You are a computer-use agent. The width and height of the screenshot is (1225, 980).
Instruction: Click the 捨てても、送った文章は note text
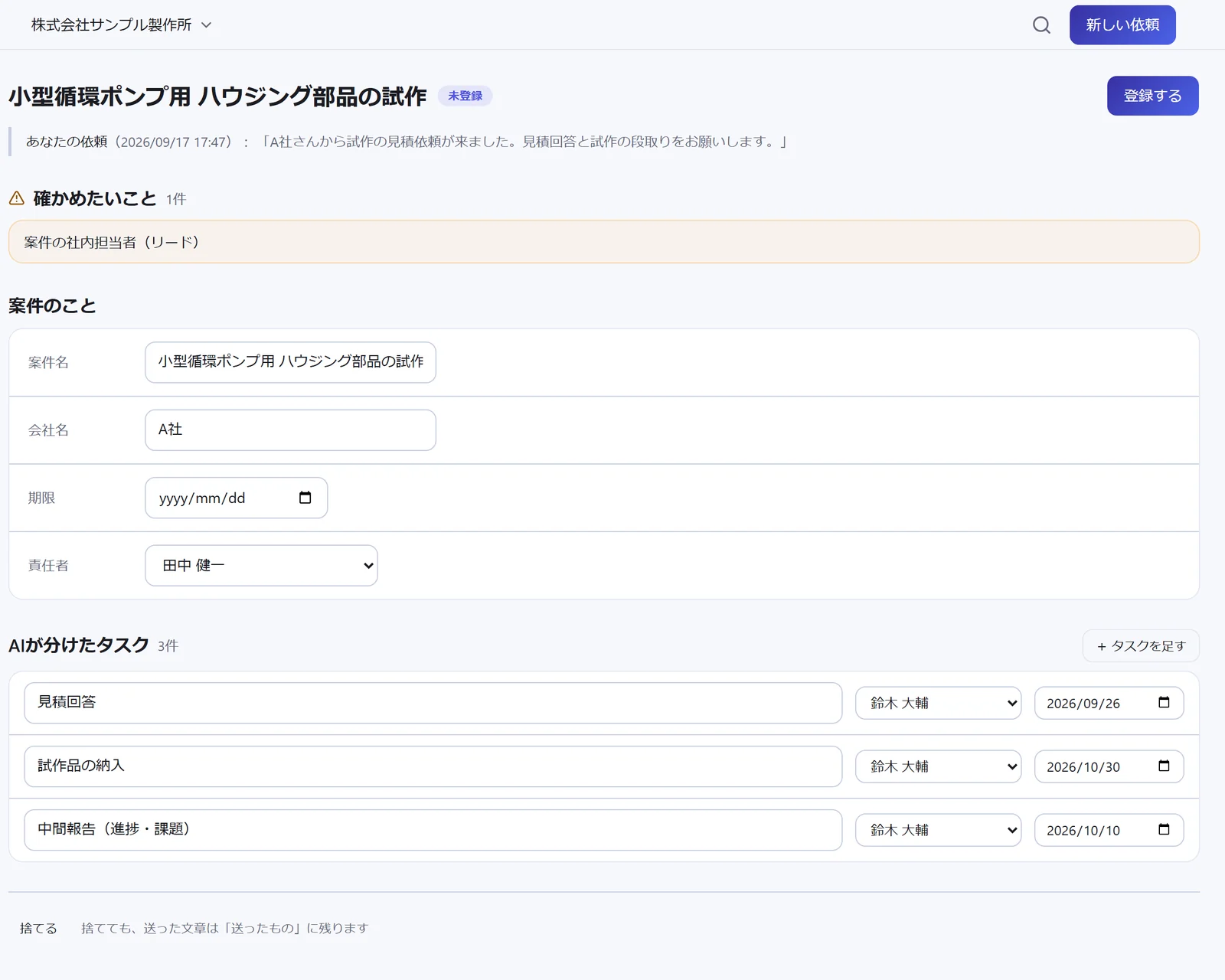click(225, 929)
